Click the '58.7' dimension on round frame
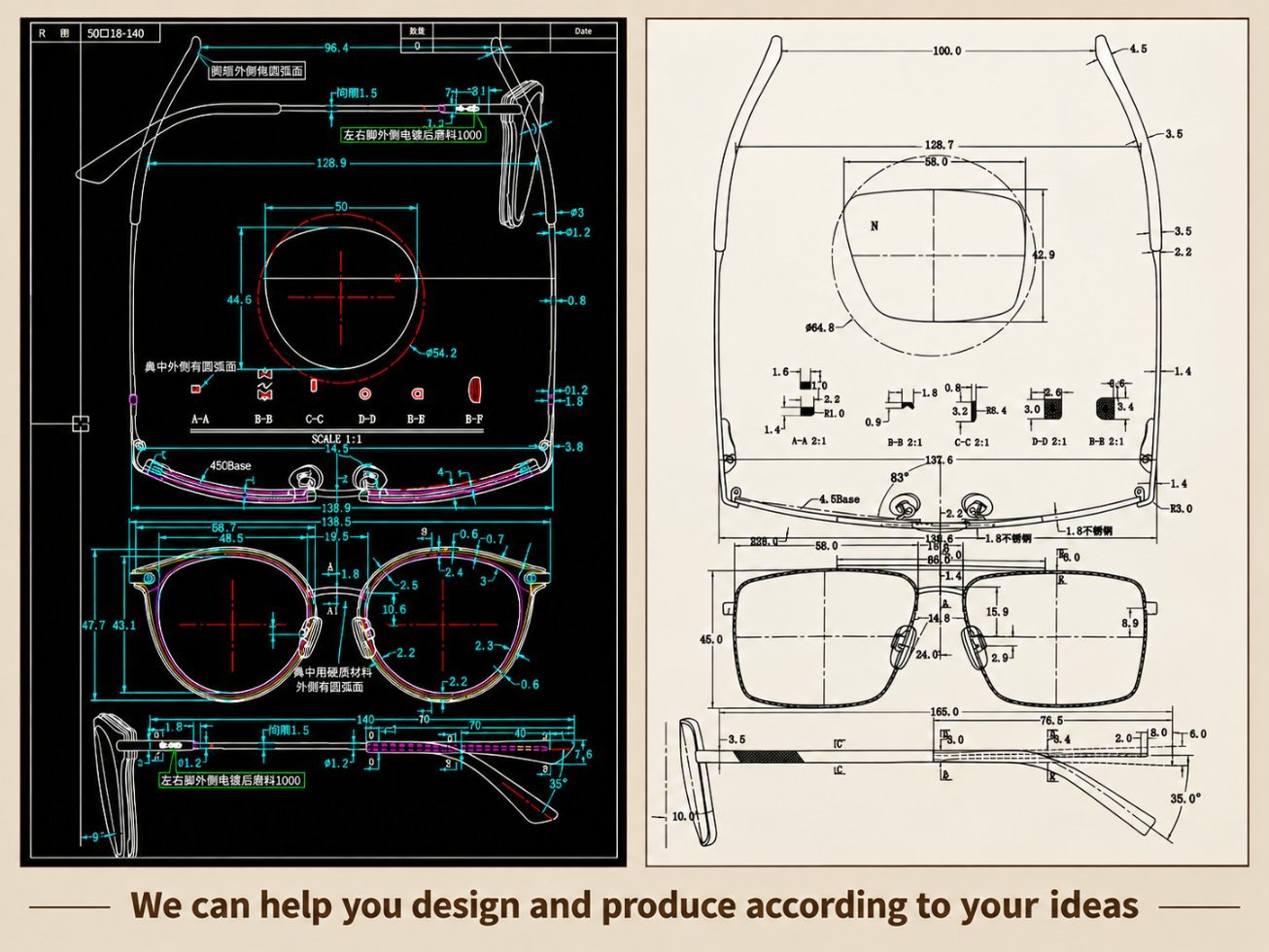The image size is (1269, 952). point(224,527)
